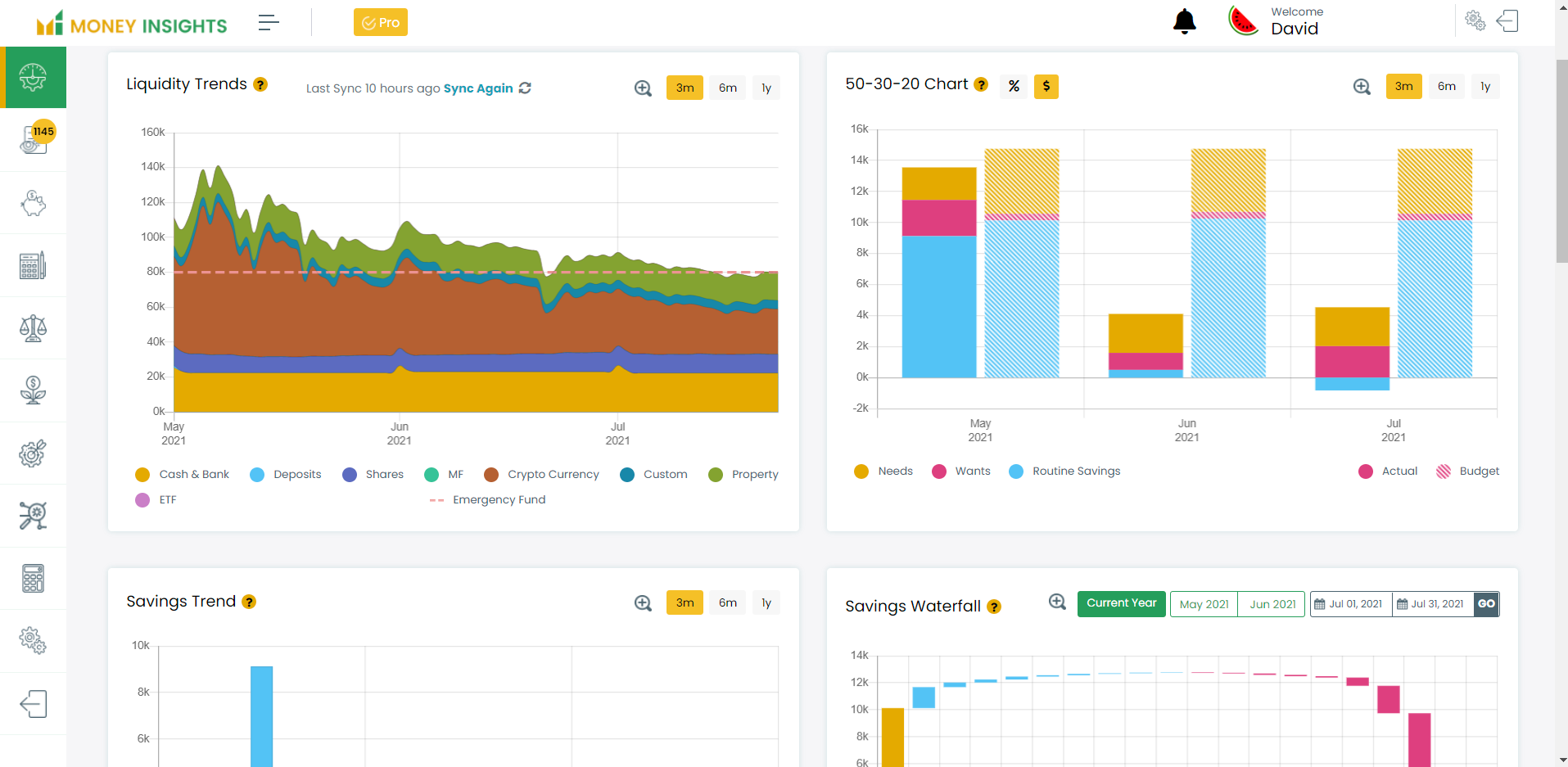Open the piggy bank sidebar icon

coord(33,203)
